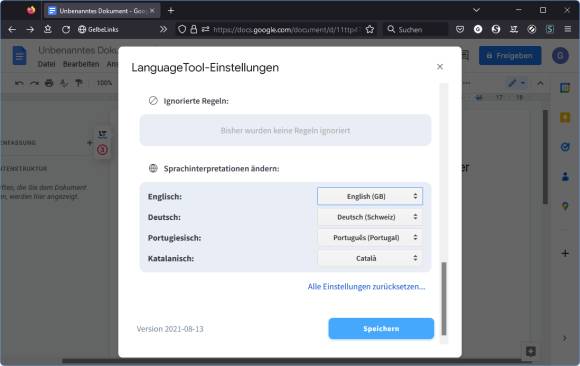Open the Datei menu in Docs
580x366 pixels.
[46, 64]
